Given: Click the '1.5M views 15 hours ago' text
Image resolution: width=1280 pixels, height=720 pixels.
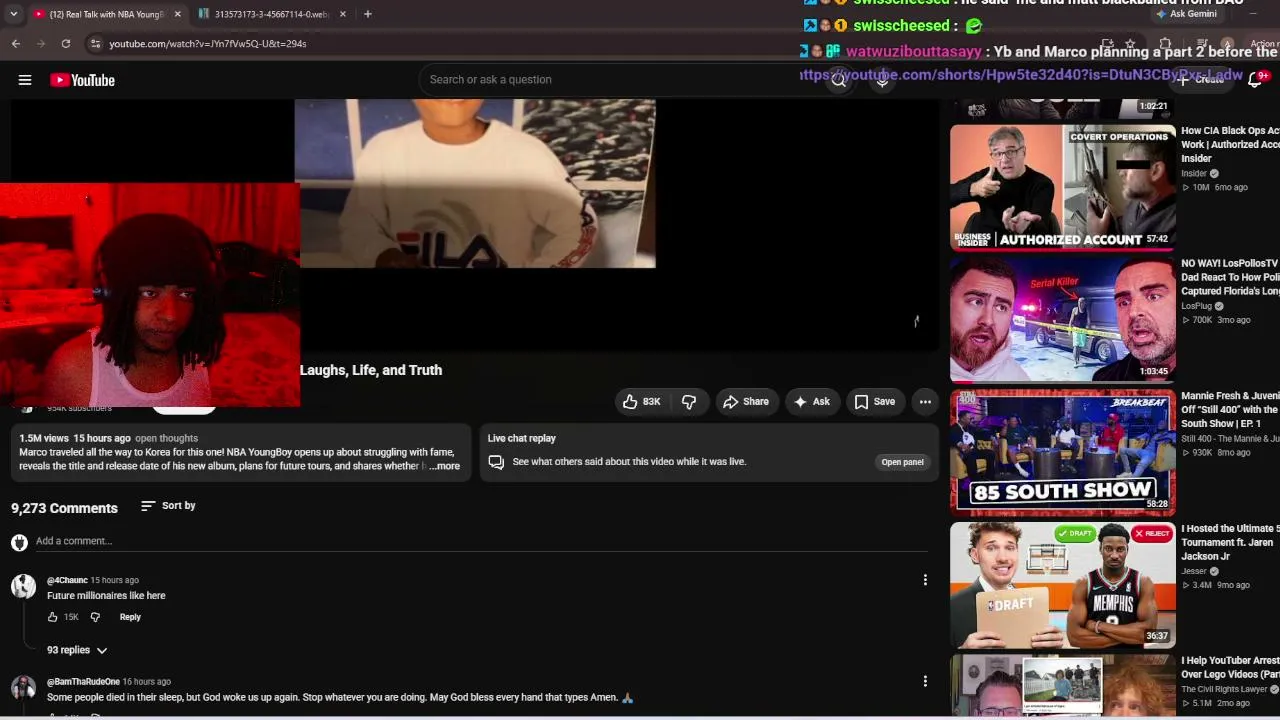Looking at the screenshot, I should (x=75, y=438).
